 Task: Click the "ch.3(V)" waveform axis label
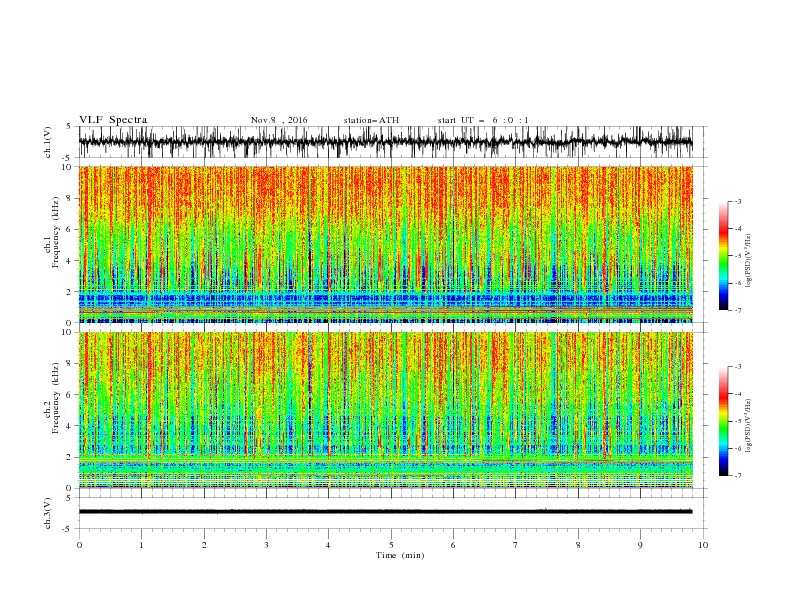(48, 513)
